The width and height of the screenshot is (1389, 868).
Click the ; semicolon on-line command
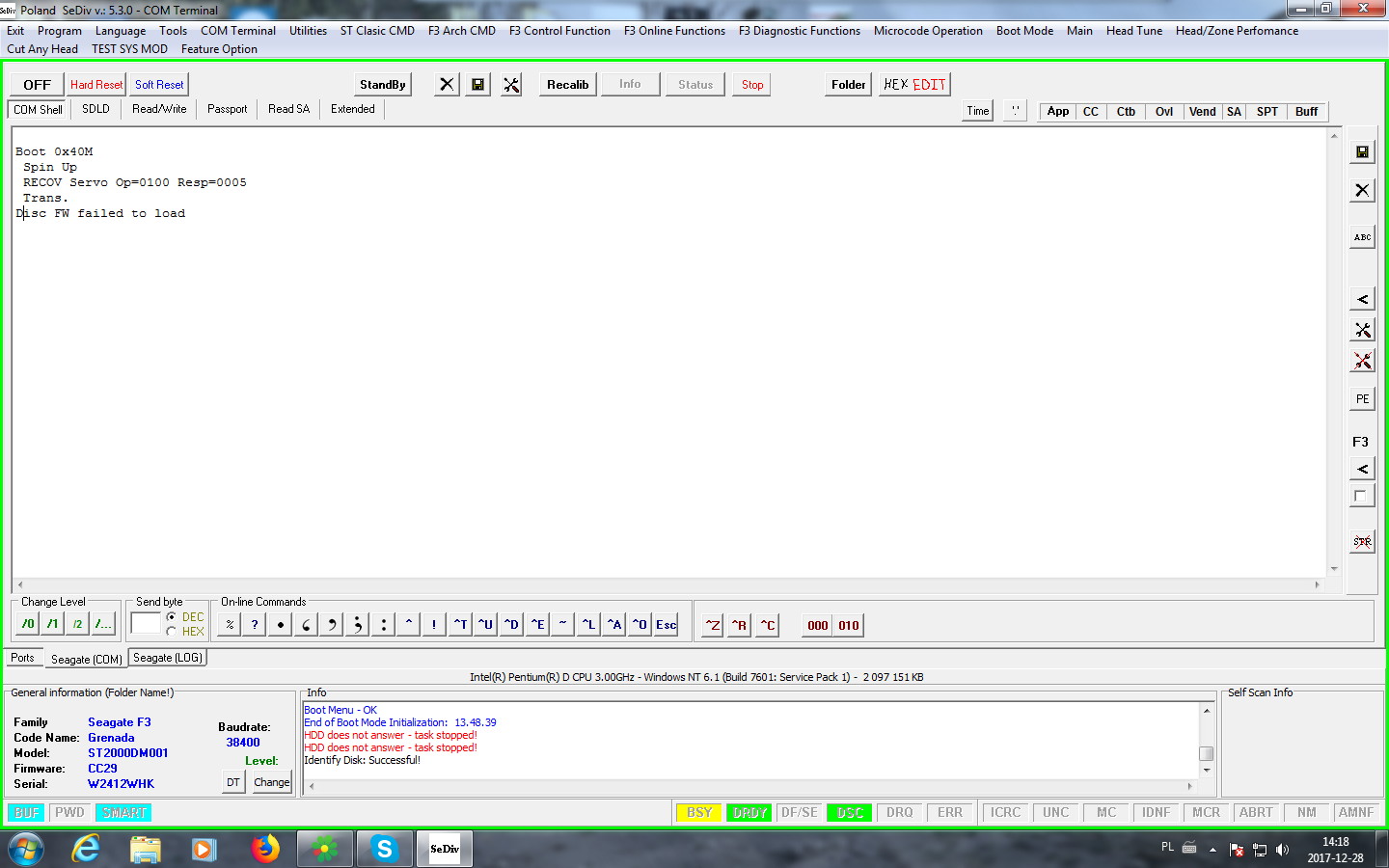coord(357,625)
